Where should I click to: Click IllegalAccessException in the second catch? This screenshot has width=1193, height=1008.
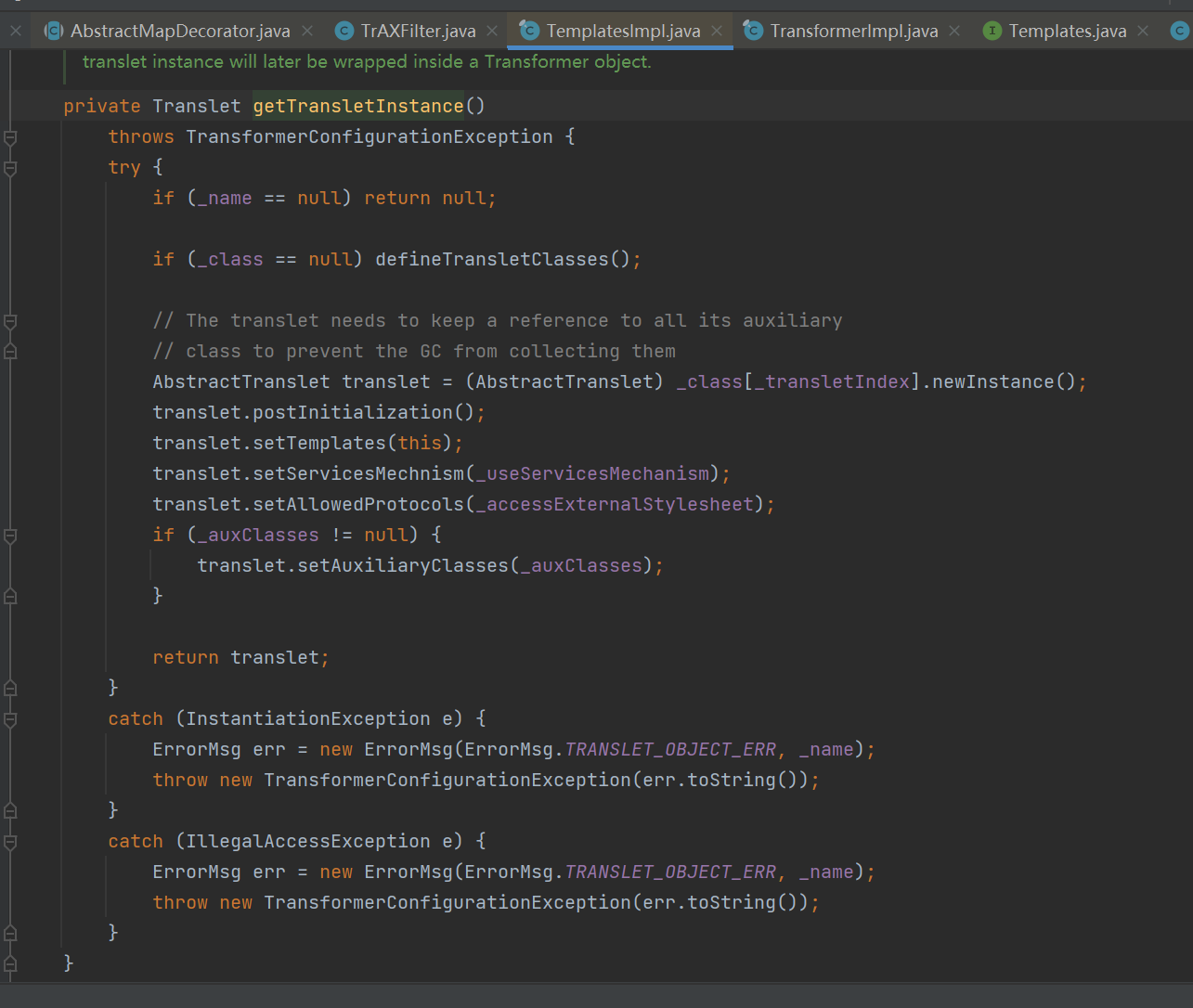tap(308, 841)
